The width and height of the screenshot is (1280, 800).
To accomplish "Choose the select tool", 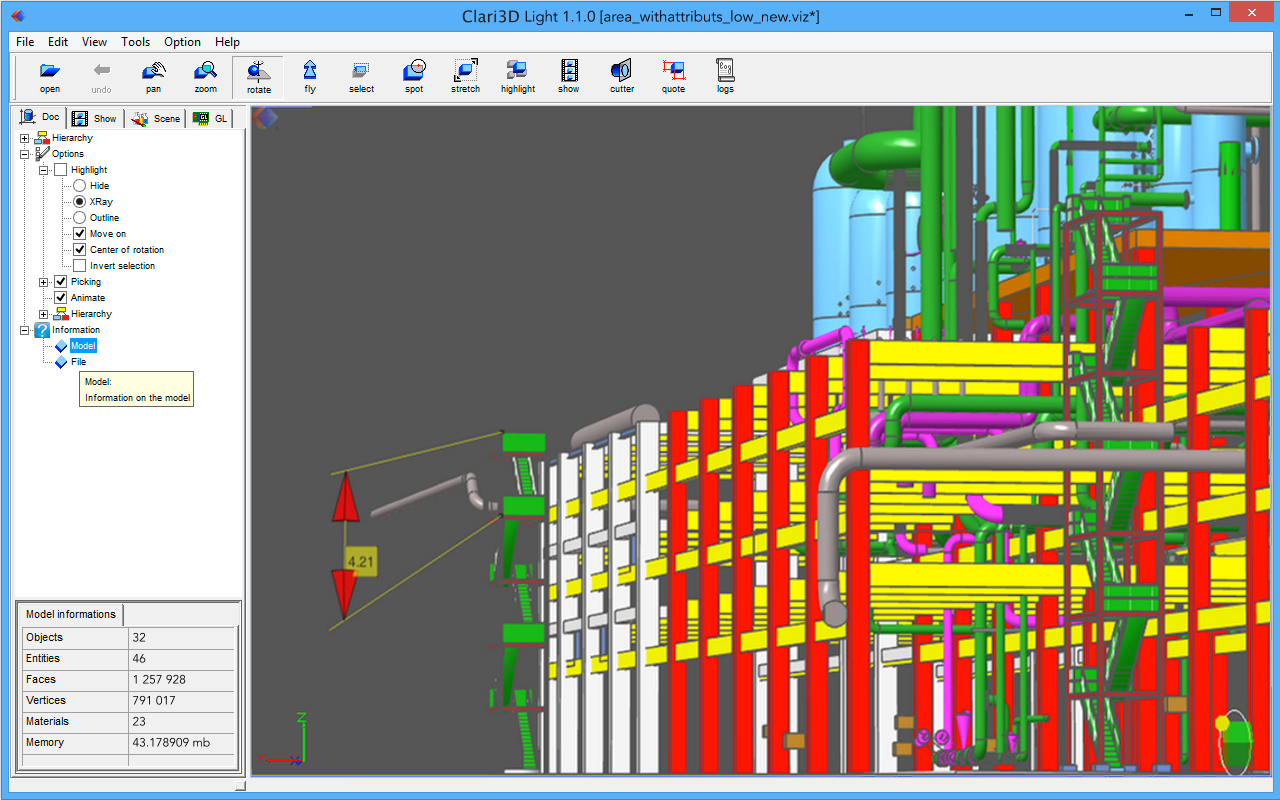I will pos(362,77).
